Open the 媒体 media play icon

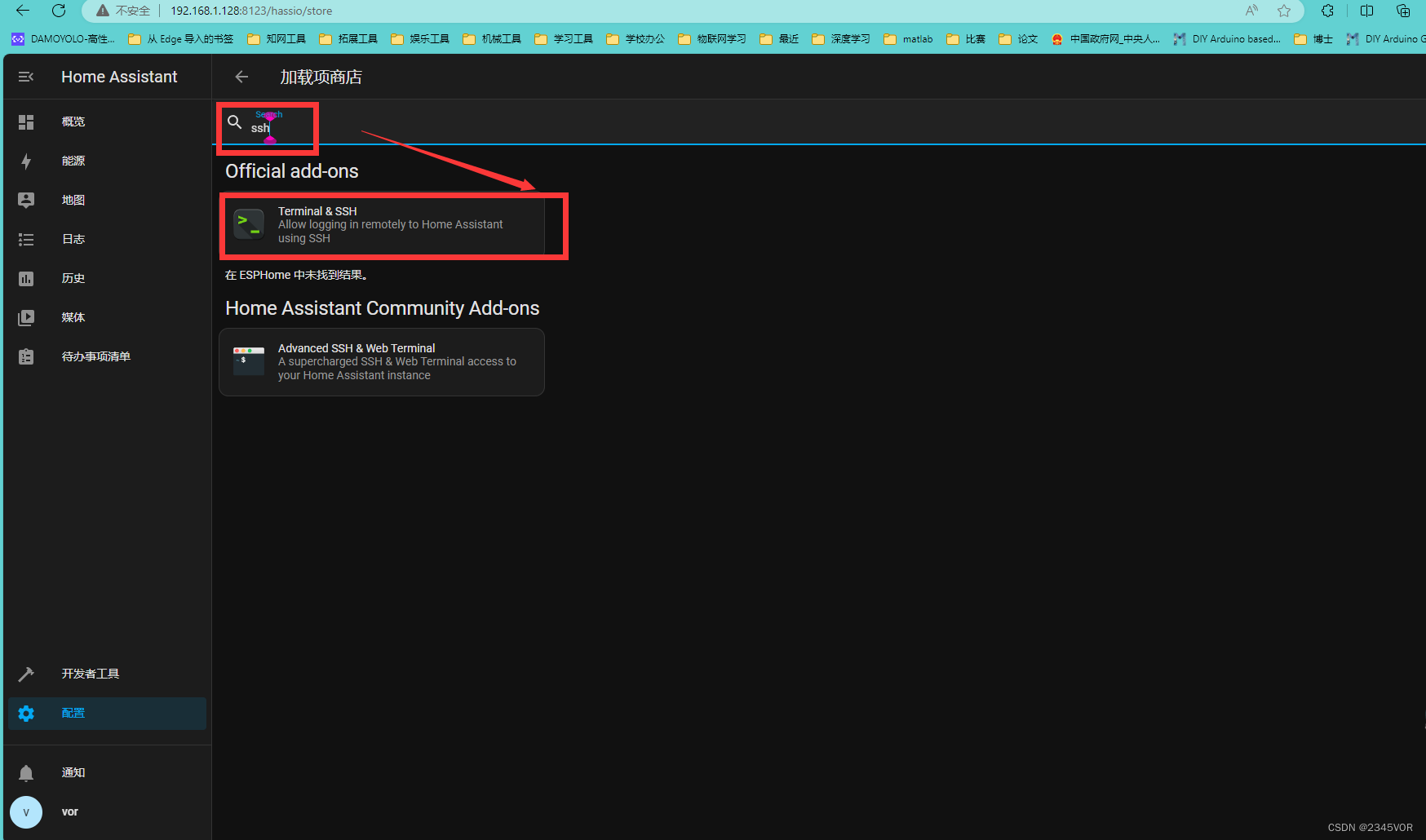click(26, 317)
